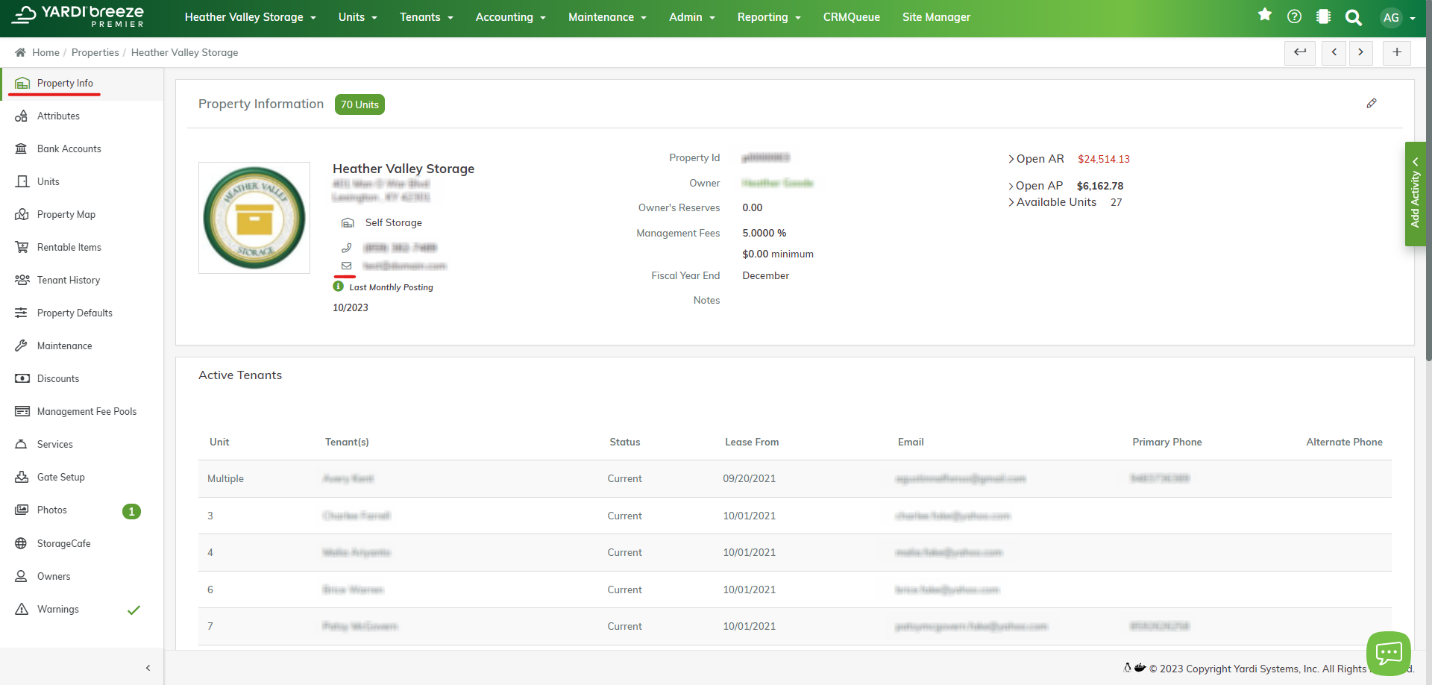The width and height of the screenshot is (1432, 685).
Task: Open the live chat bubble icon
Action: pyautogui.click(x=1388, y=653)
